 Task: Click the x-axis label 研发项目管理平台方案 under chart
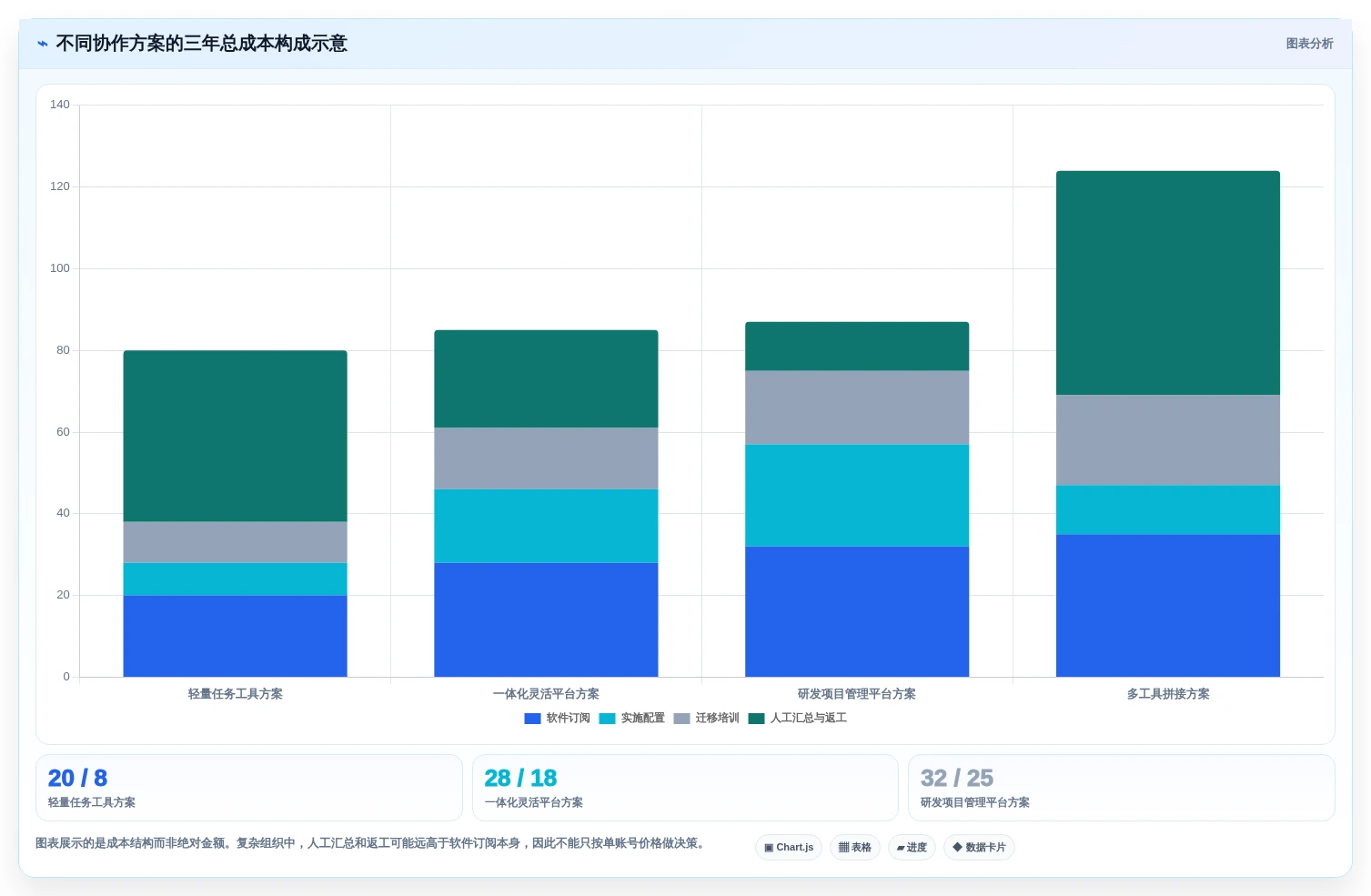coord(857,694)
